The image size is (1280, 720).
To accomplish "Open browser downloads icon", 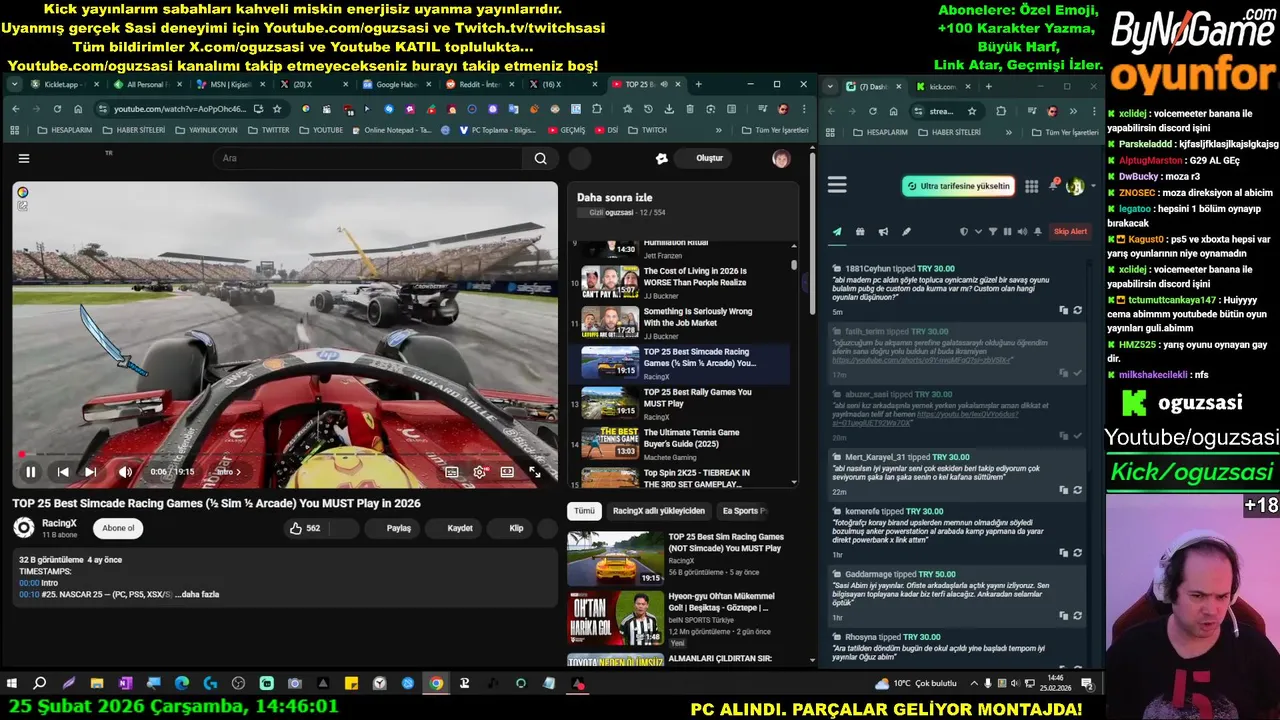I will (668, 109).
